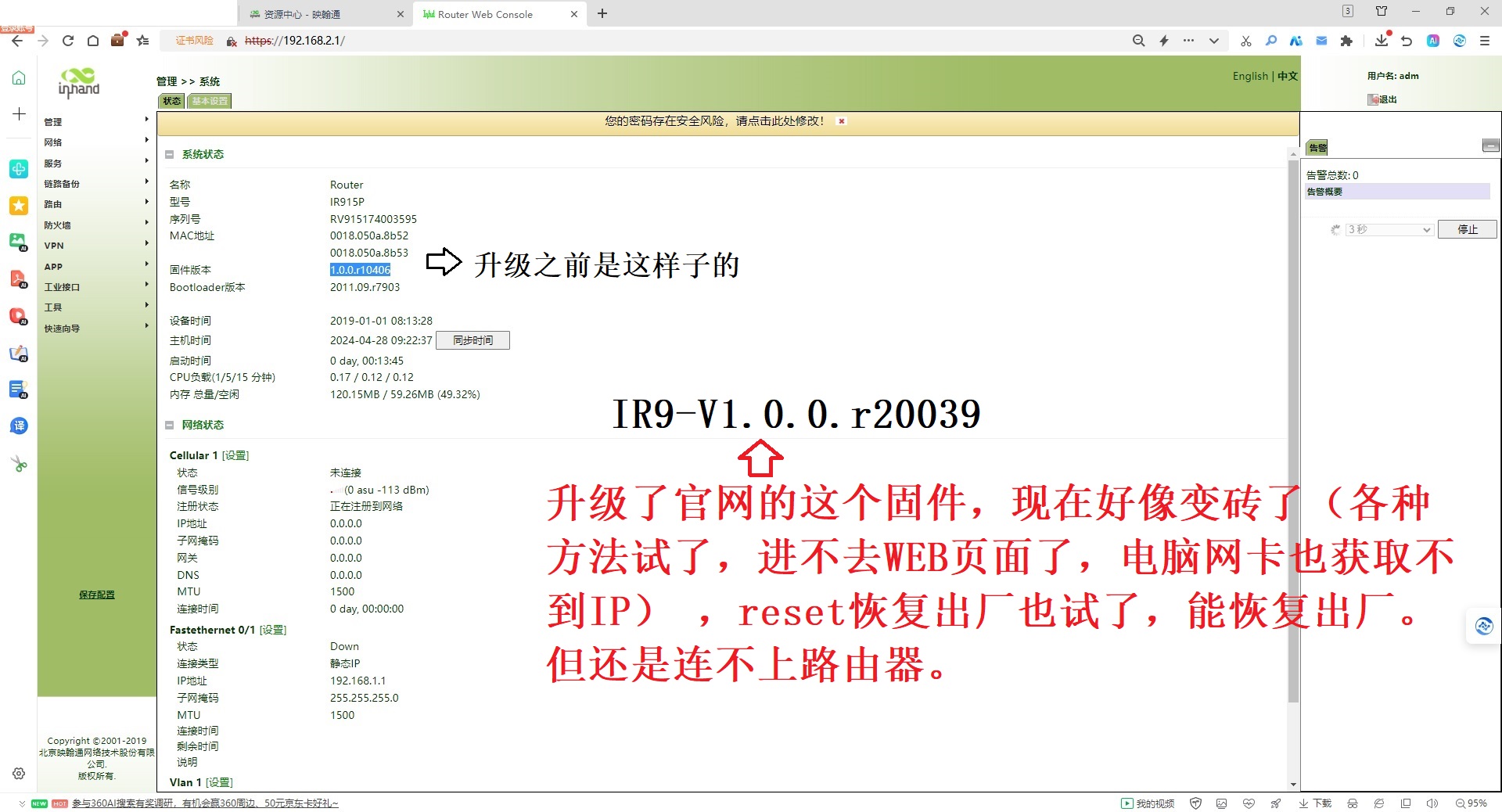This screenshot has width=1502, height=812.
Task: Open favorites with the star sidebar icon
Action: (x=18, y=206)
